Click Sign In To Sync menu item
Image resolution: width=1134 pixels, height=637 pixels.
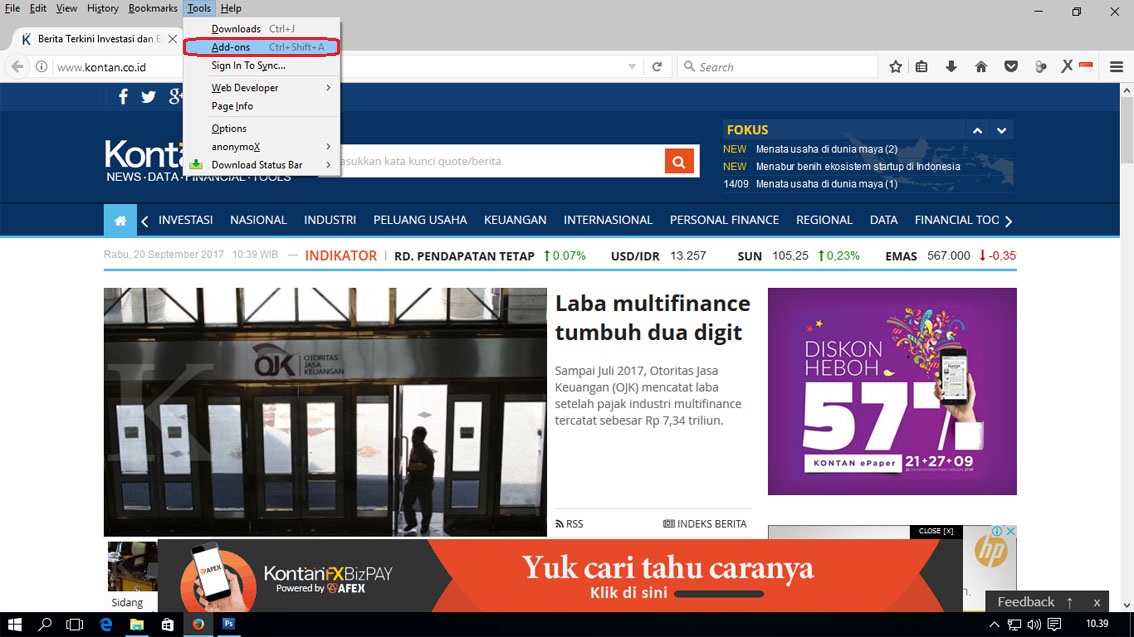(261, 65)
